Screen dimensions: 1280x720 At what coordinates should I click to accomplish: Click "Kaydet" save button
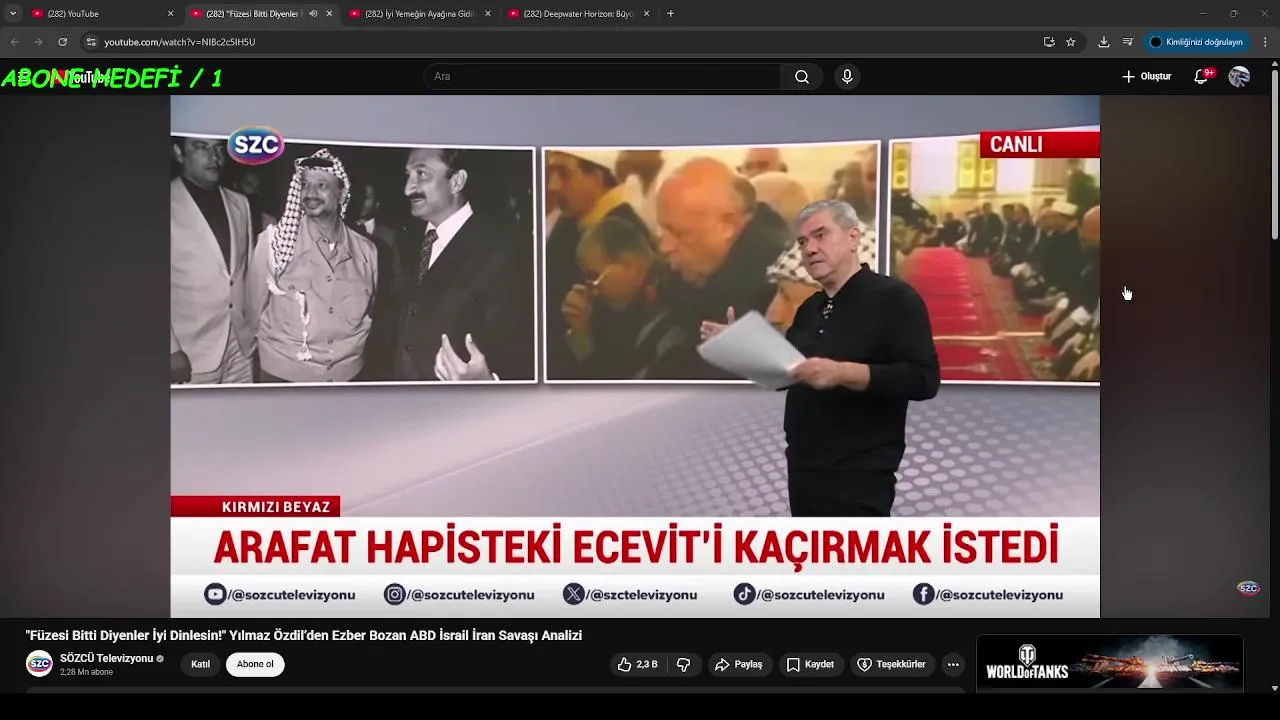[810, 664]
